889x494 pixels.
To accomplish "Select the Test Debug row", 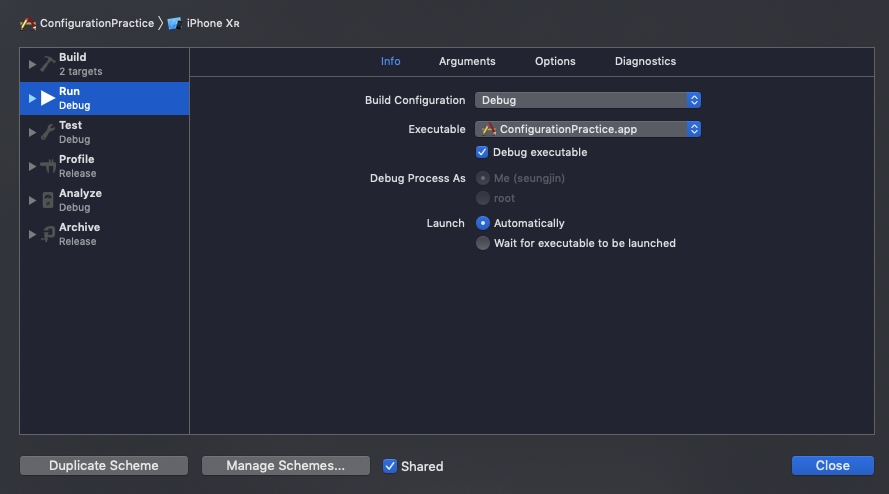I will 104,132.
